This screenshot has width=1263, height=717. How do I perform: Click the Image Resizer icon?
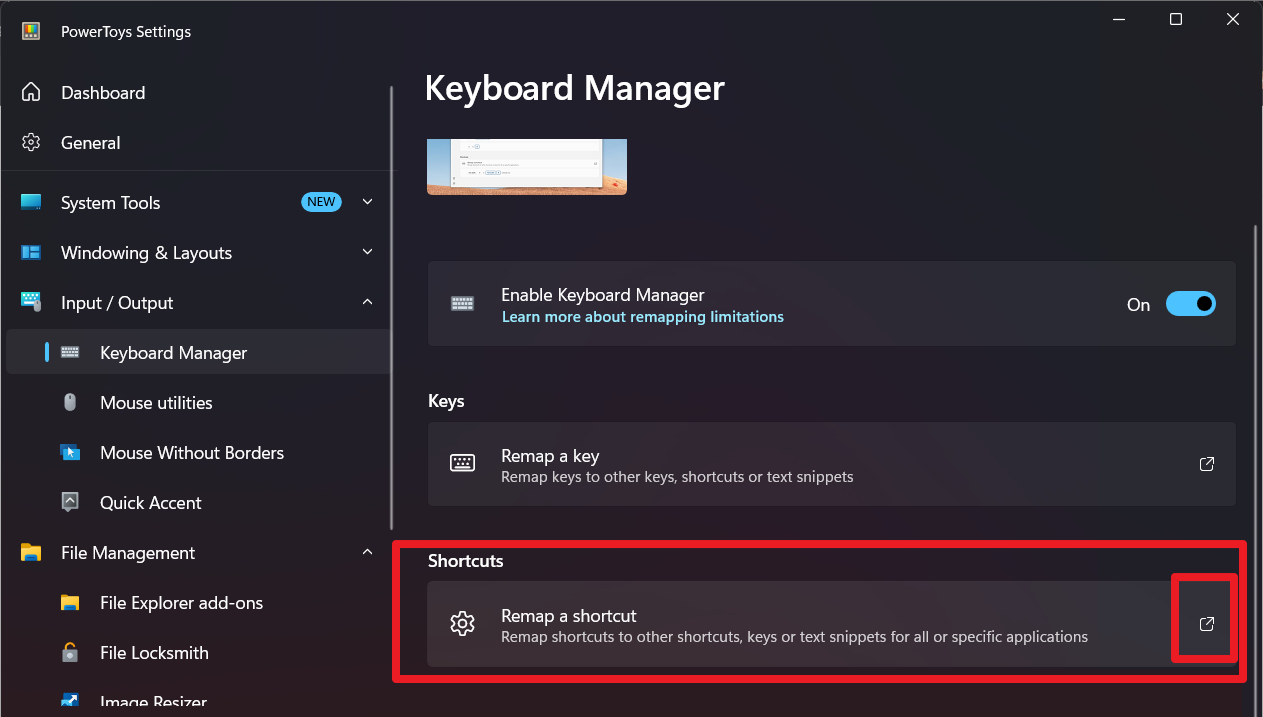70,700
